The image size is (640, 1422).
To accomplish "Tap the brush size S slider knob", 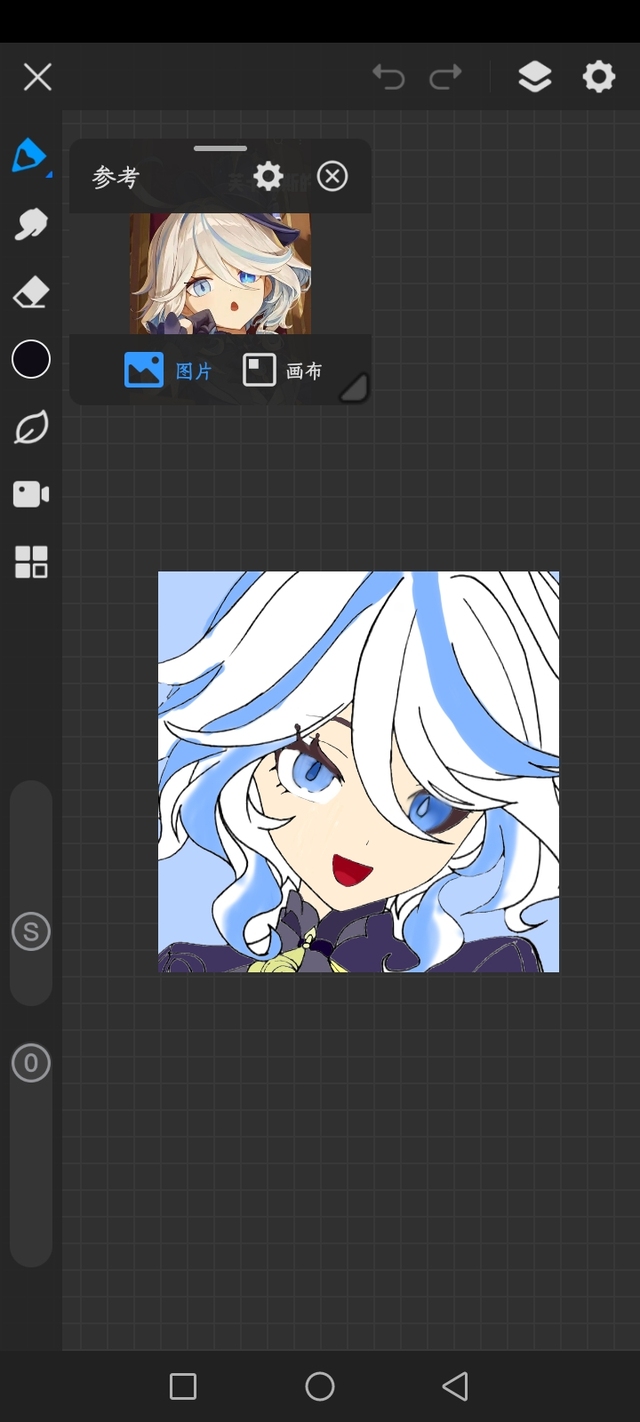I will tap(31, 932).
